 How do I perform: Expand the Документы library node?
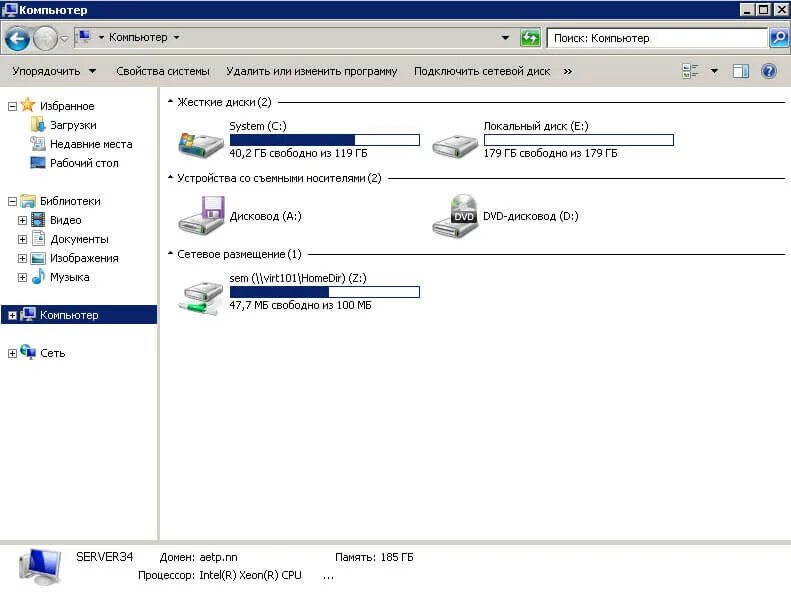22,240
